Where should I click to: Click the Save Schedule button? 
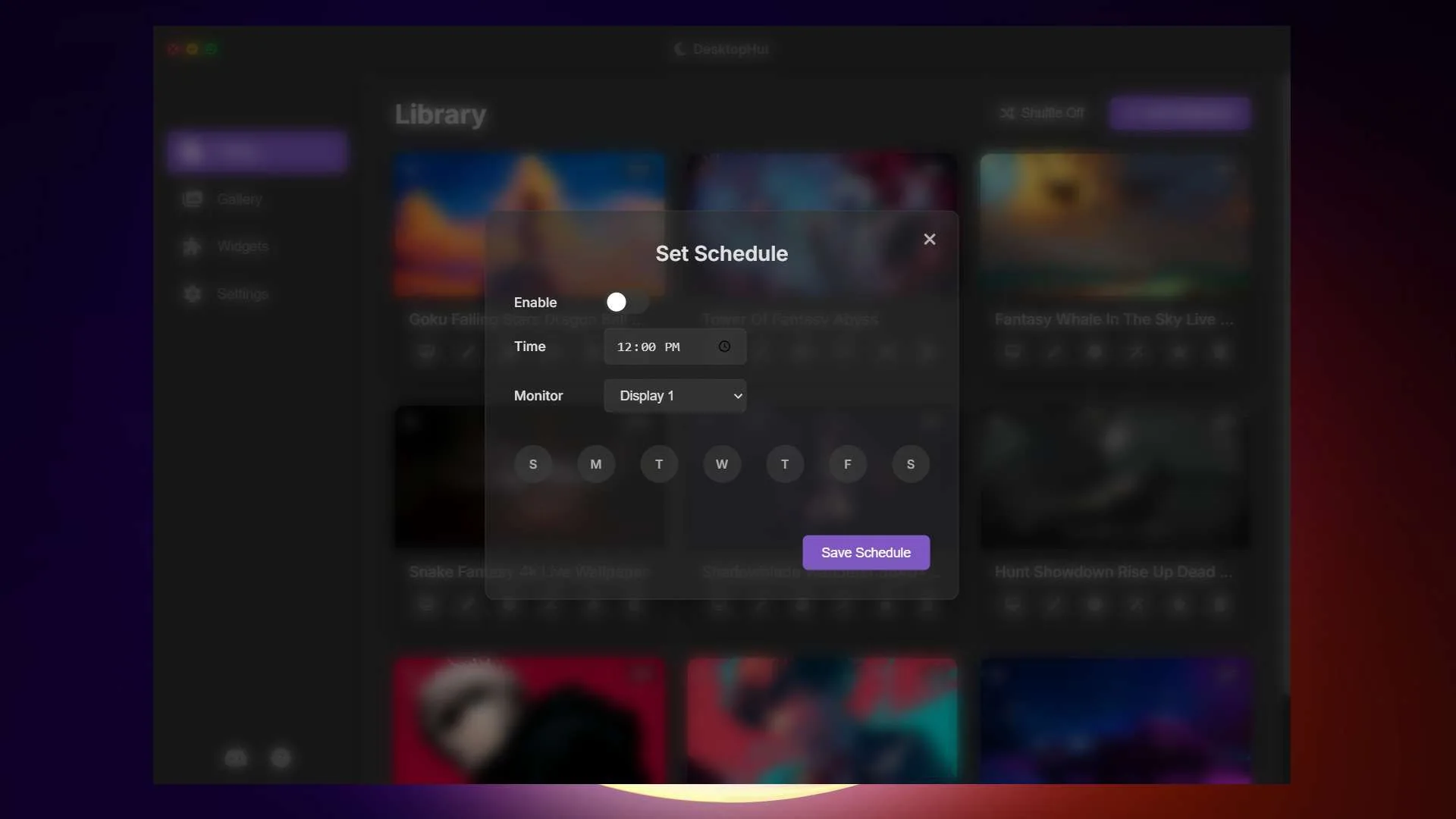click(x=866, y=553)
